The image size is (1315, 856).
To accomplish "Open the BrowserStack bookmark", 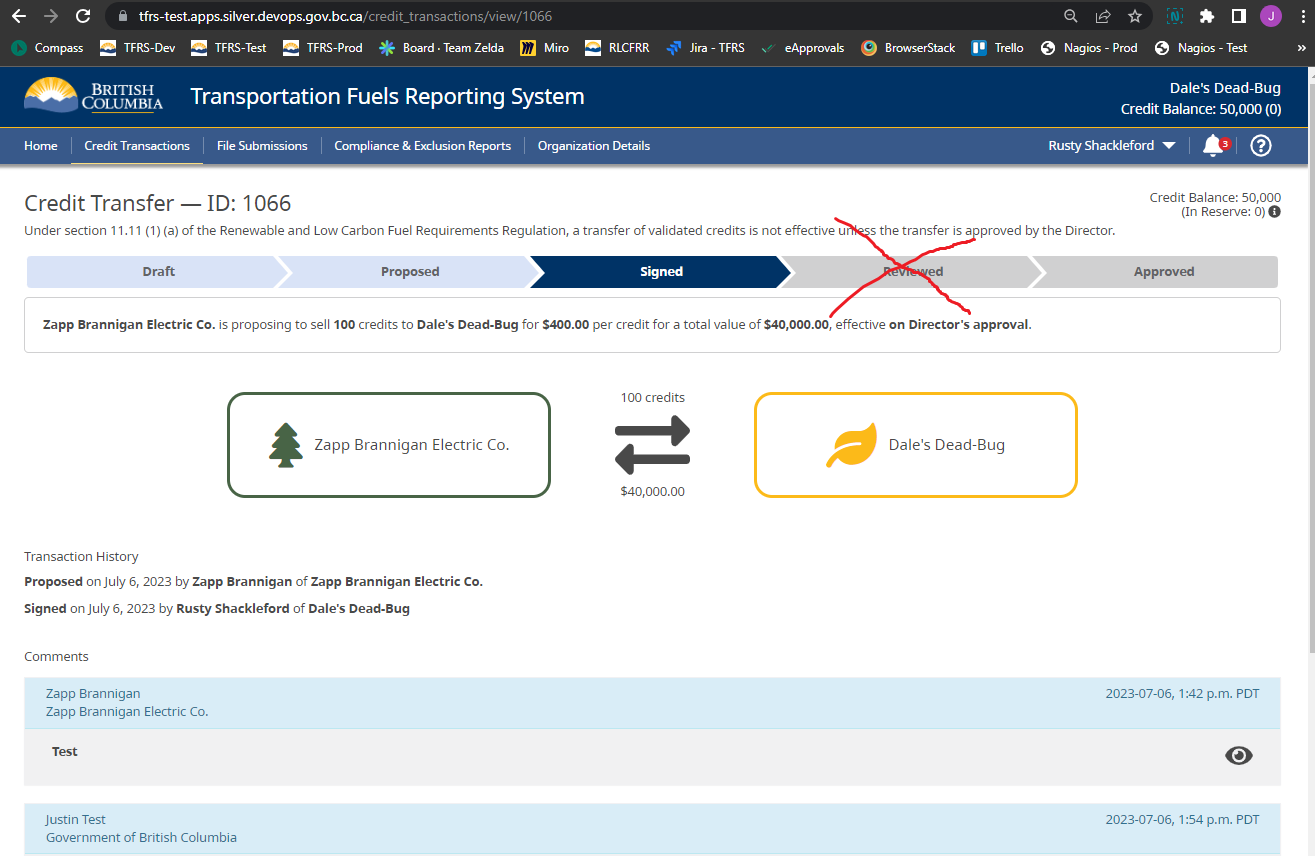I will [x=908, y=48].
